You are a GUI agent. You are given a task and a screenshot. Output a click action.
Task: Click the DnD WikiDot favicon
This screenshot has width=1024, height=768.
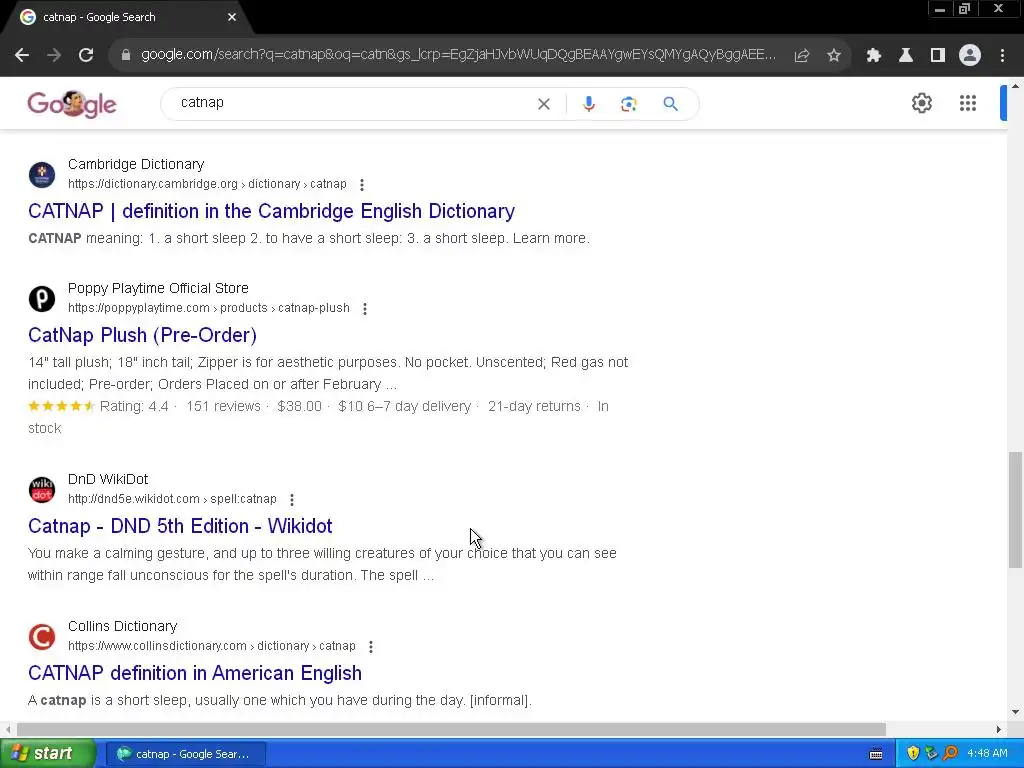[42, 490]
